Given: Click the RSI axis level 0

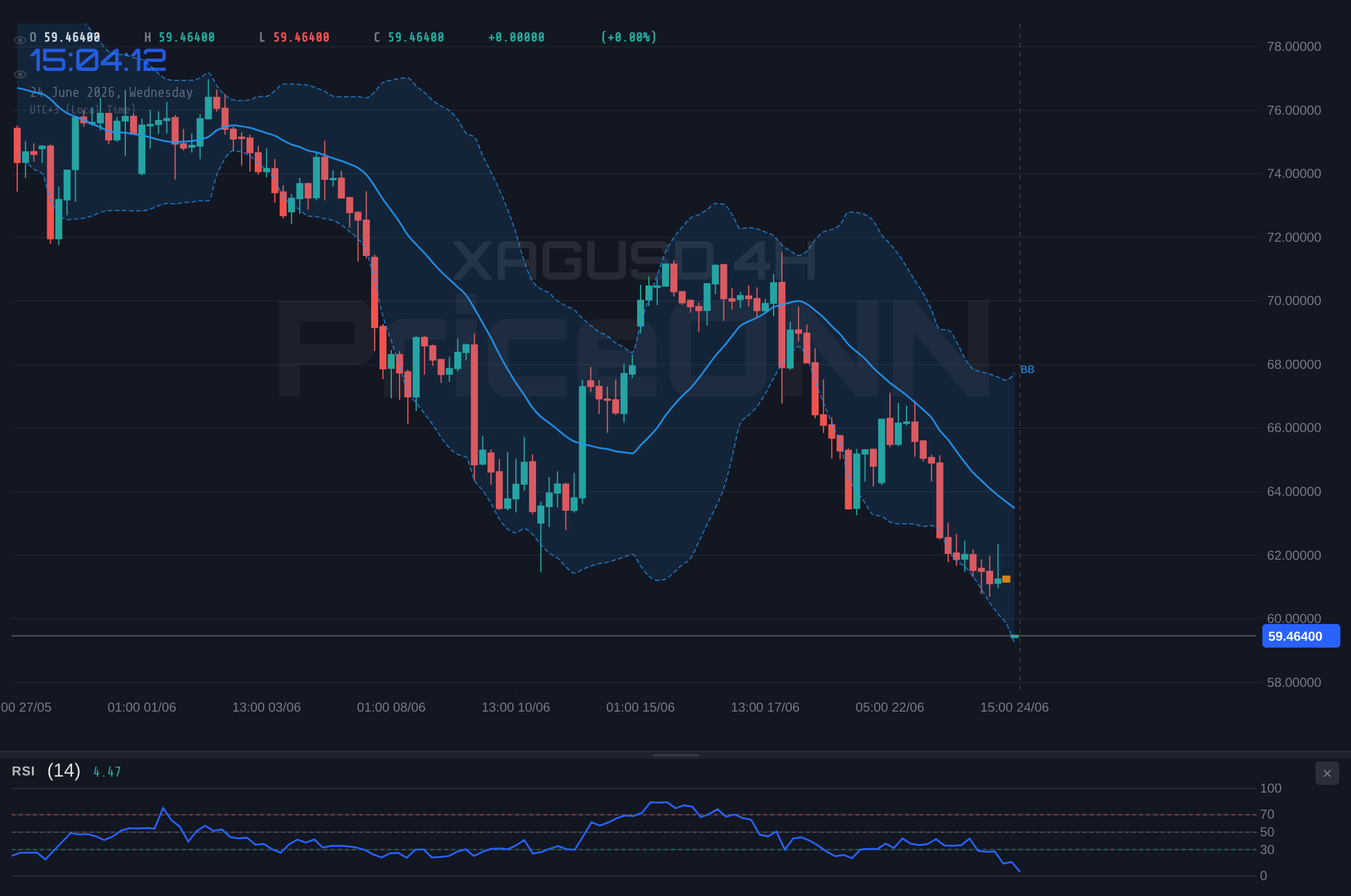Looking at the screenshot, I should pyautogui.click(x=1264, y=876).
